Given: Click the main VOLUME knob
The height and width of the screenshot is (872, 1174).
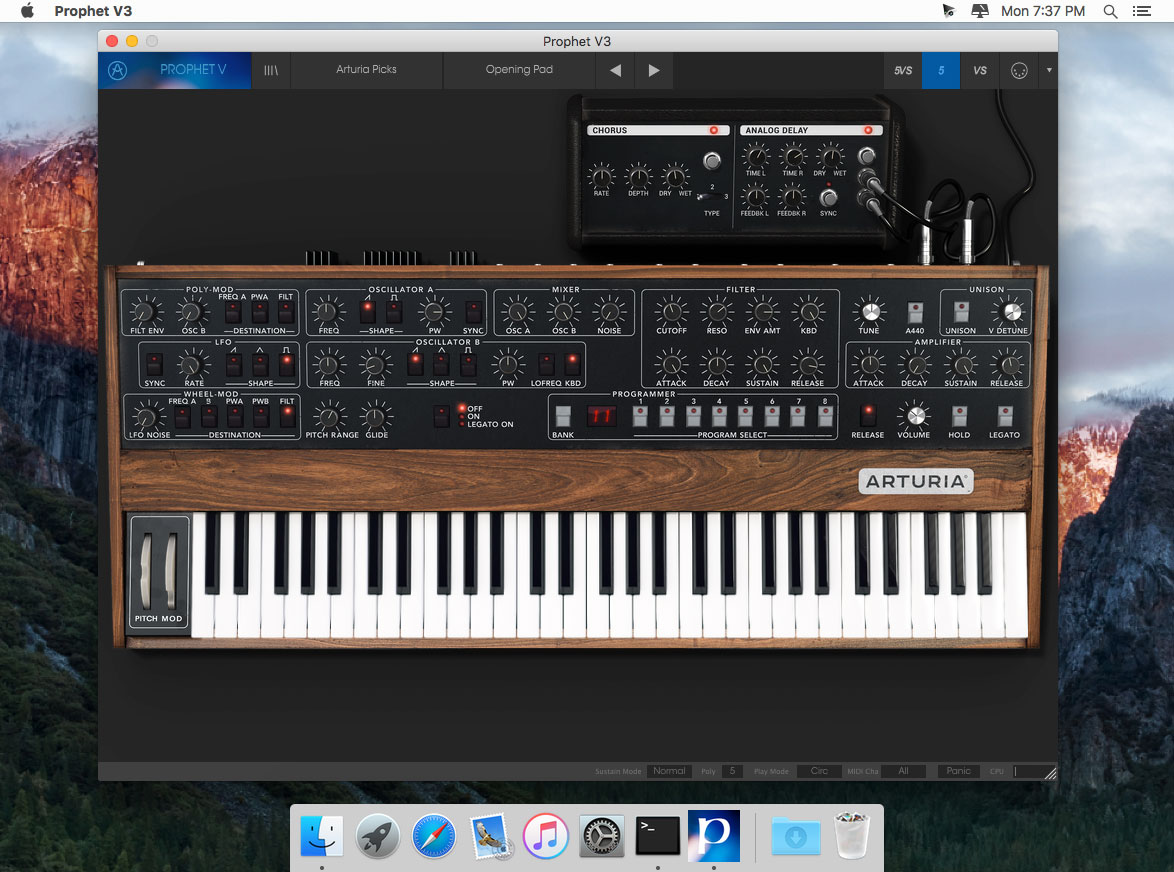Looking at the screenshot, I should (x=915, y=415).
